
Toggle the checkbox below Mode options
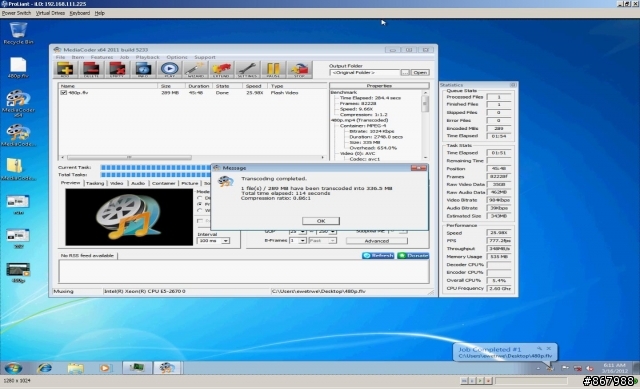tap(200, 221)
